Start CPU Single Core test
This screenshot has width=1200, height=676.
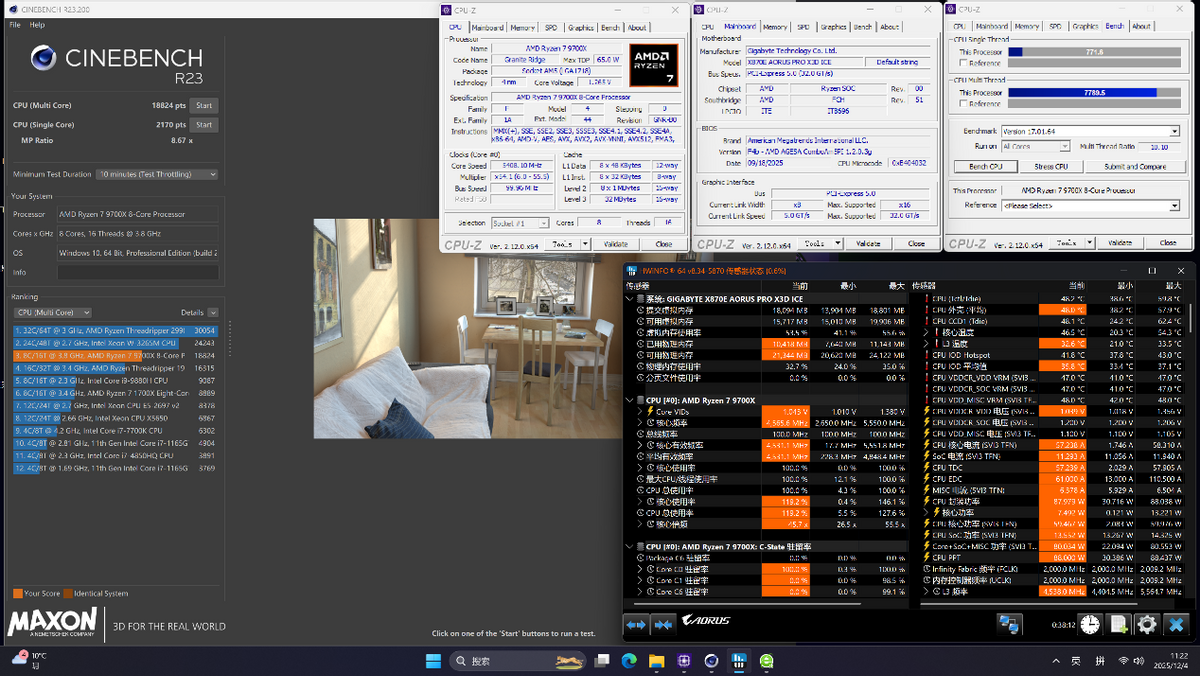coord(204,125)
